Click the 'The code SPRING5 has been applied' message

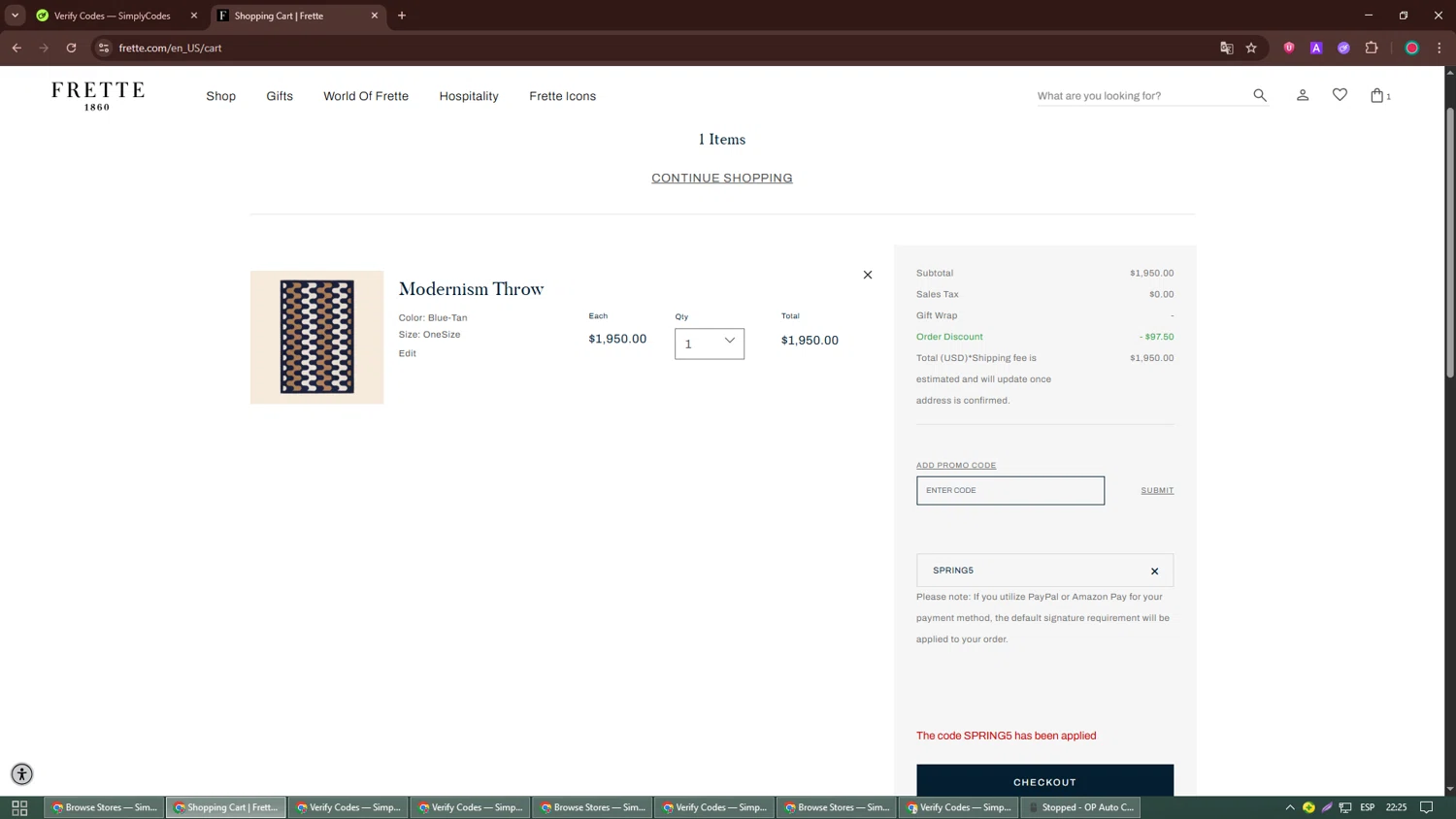[x=1006, y=736]
